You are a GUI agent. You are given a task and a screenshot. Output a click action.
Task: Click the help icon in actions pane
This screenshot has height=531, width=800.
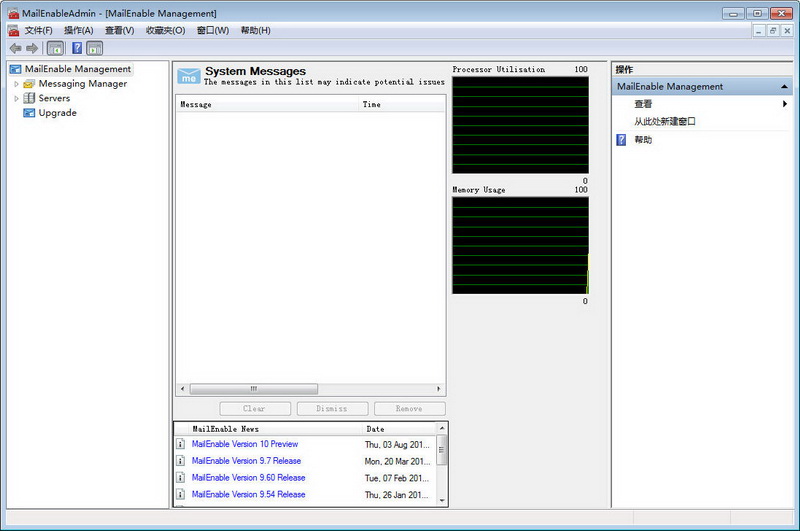621,140
